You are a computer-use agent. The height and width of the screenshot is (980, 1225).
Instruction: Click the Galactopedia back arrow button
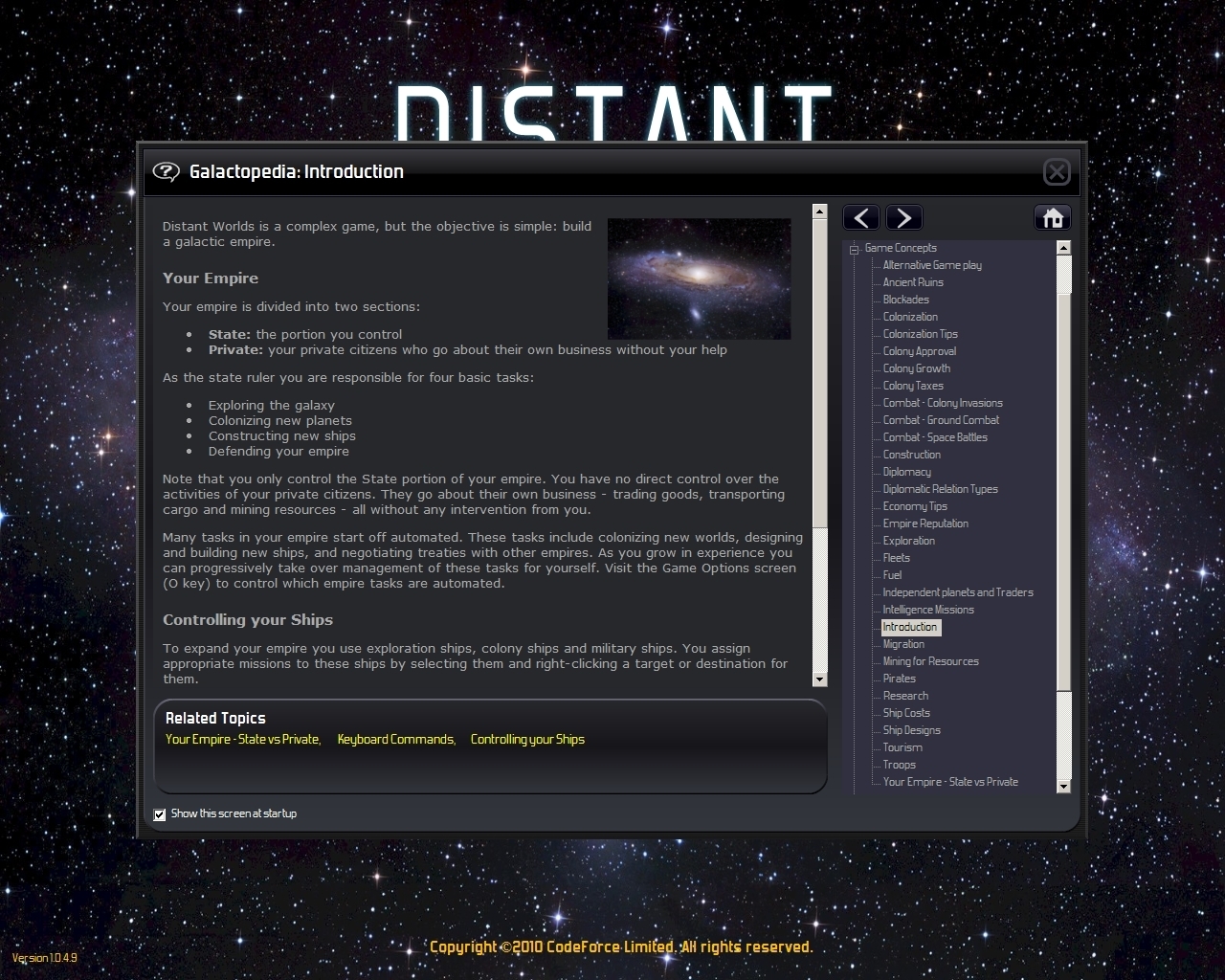click(861, 218)
